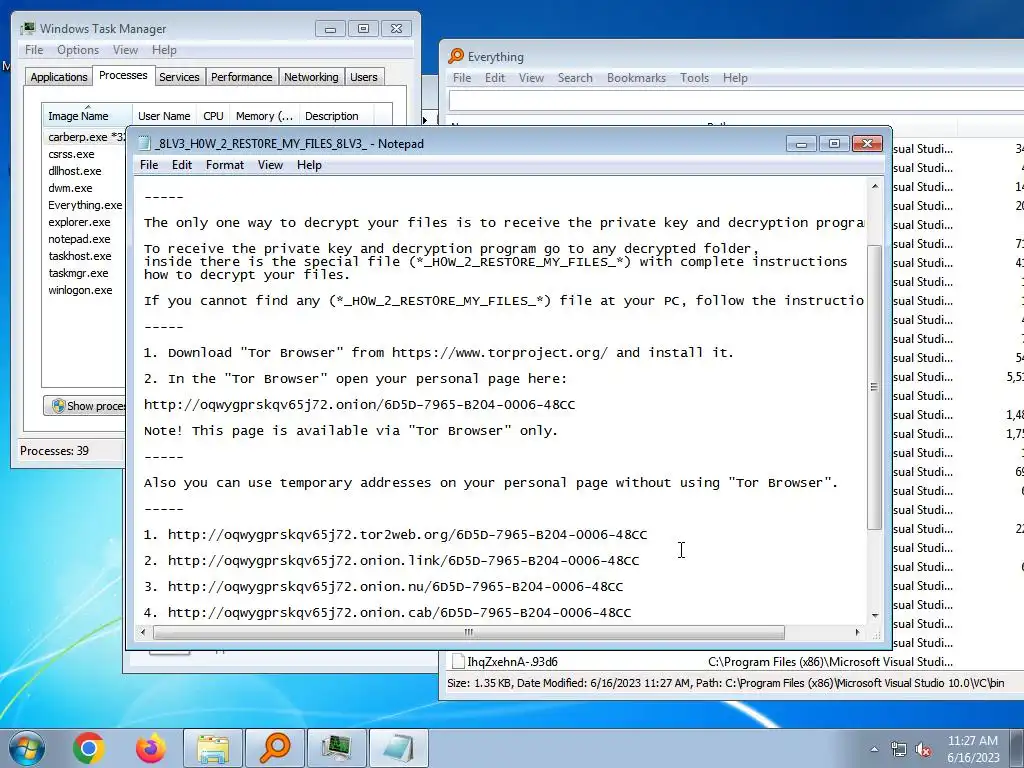Open Everything Tools menu
The height and width of the screenshot is (768, 1024).
pos(694,78)
